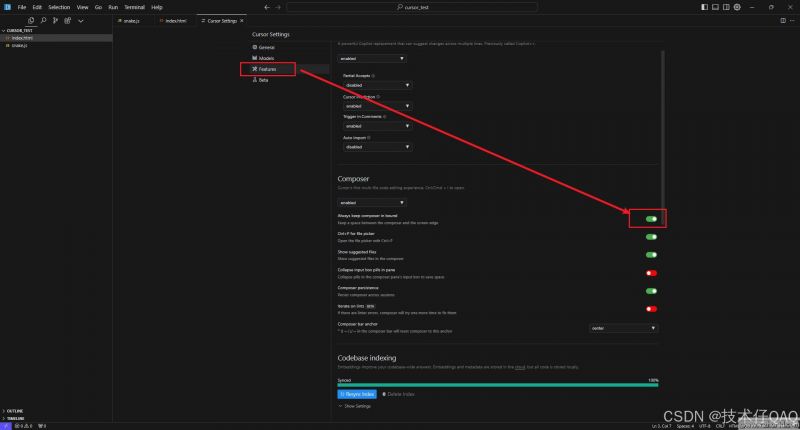Screen dimensions: 800x430
Task: Open the Search view magnifier icon
Action: click(x=43, y=20)
